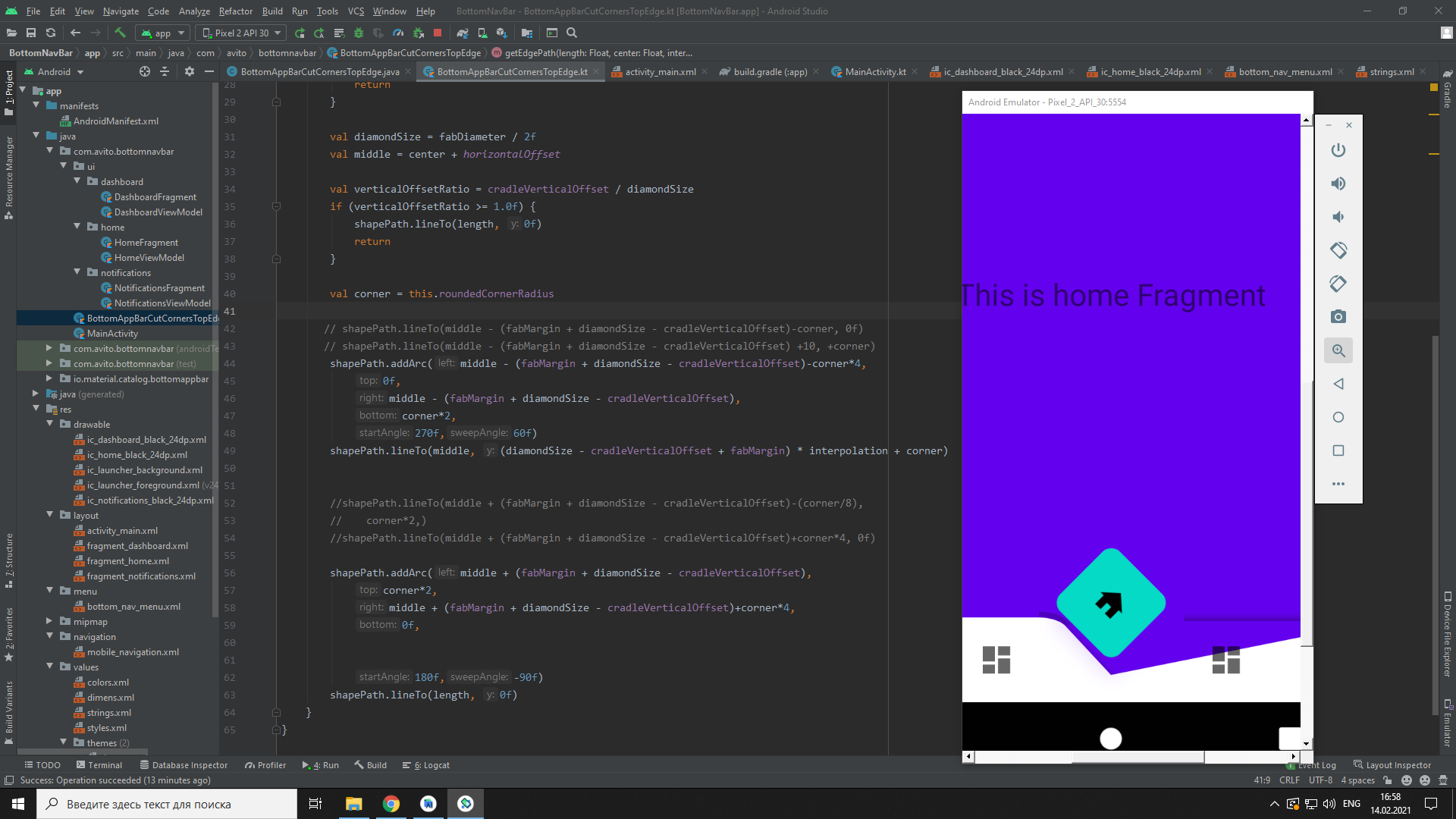Collapse the dashboard package
The height and width of the screenshot is (819, 1456).
[x=77, y=181]
